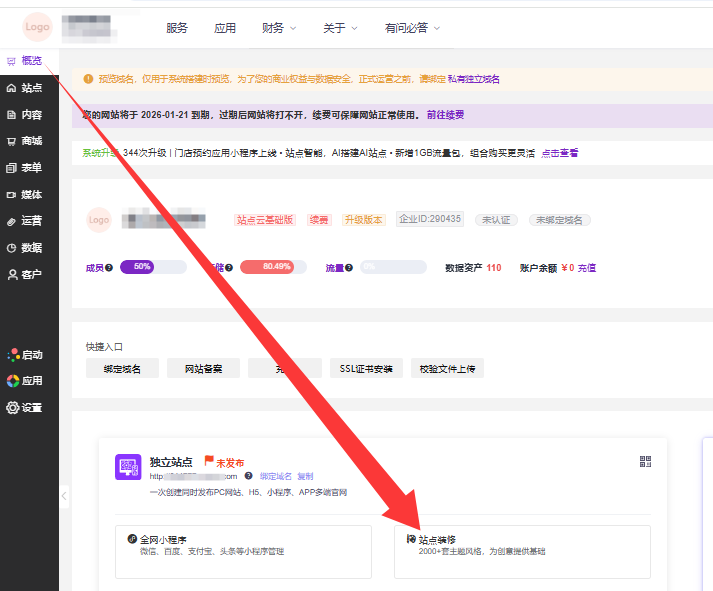
Task: Open the 有问必答 dropdown
Action: [412, 28]
